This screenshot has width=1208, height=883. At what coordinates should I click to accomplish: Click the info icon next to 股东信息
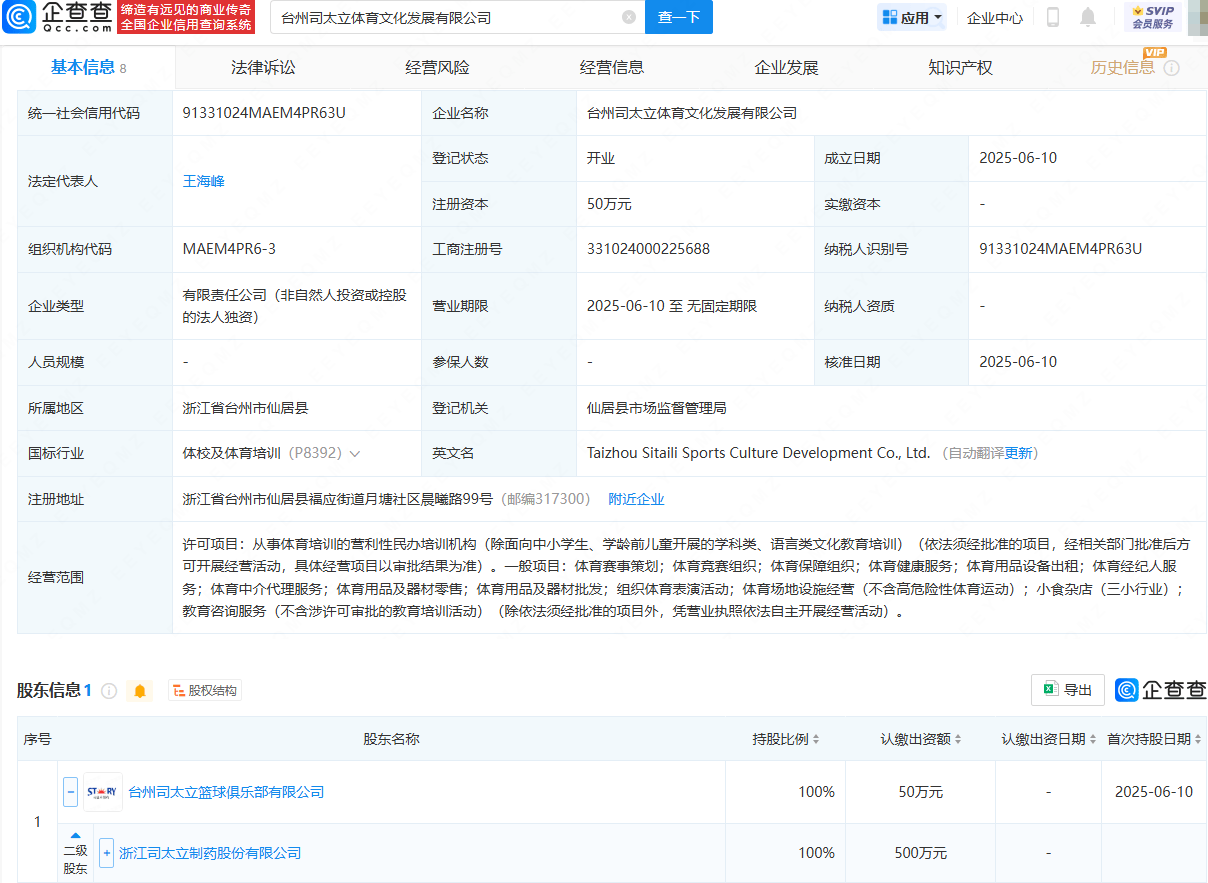click(x=109, y=691)
